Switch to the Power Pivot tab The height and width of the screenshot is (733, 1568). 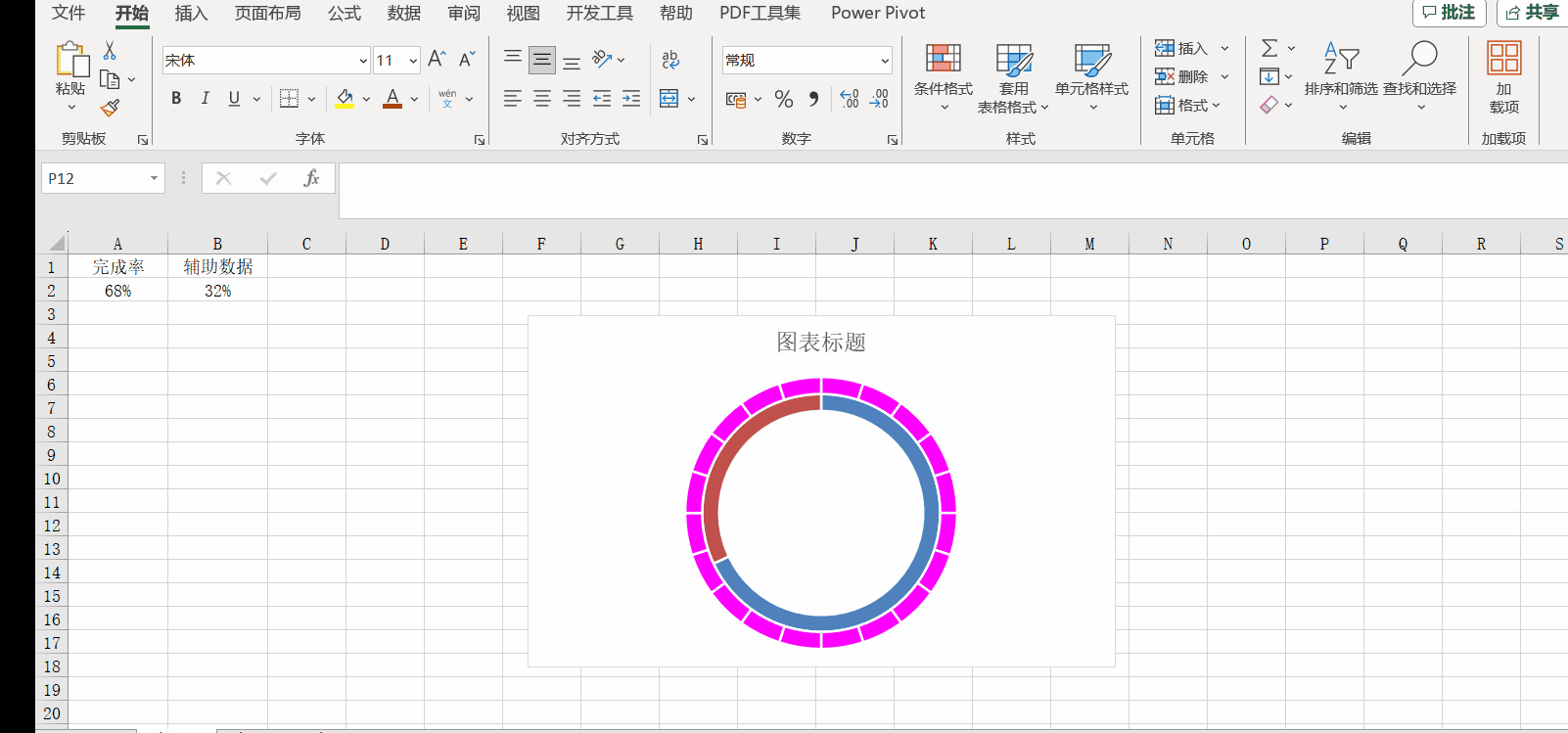point(878,13)
